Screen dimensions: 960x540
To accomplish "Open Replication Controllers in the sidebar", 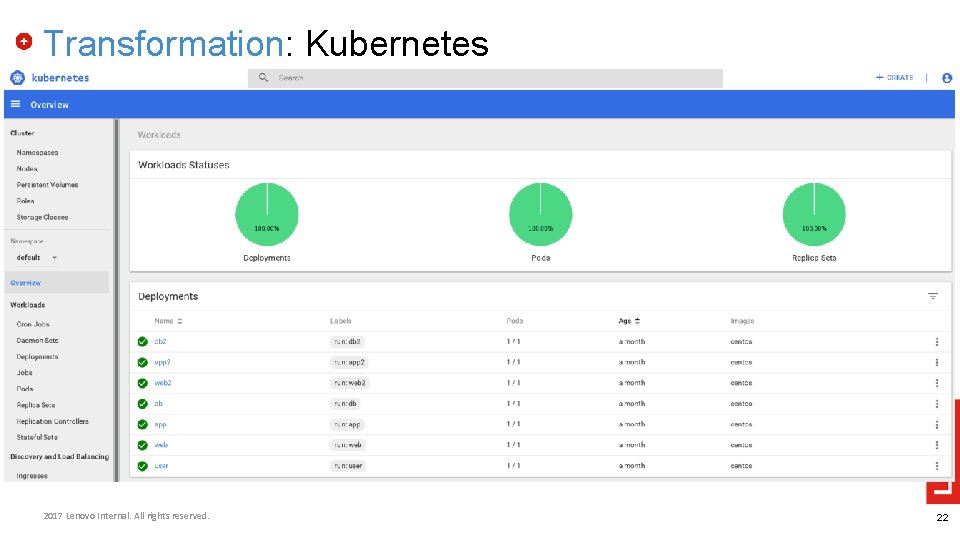I will point(53,421).
